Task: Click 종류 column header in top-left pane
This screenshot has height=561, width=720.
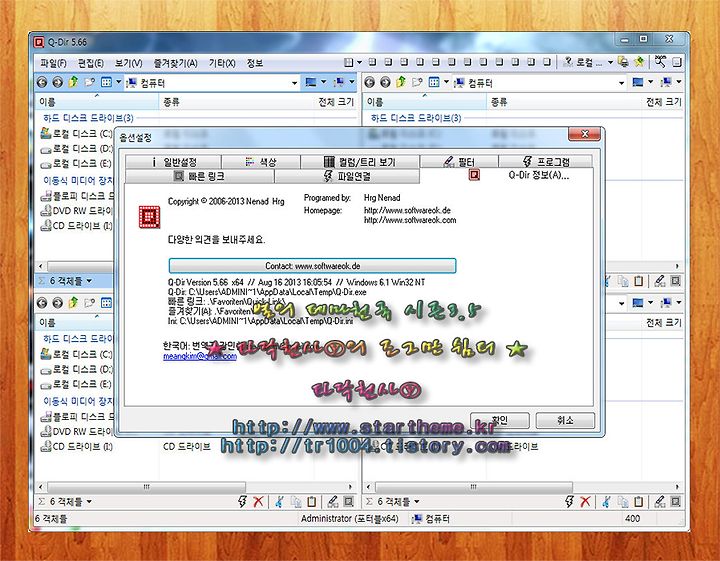Action: click(x=172, y=102)
